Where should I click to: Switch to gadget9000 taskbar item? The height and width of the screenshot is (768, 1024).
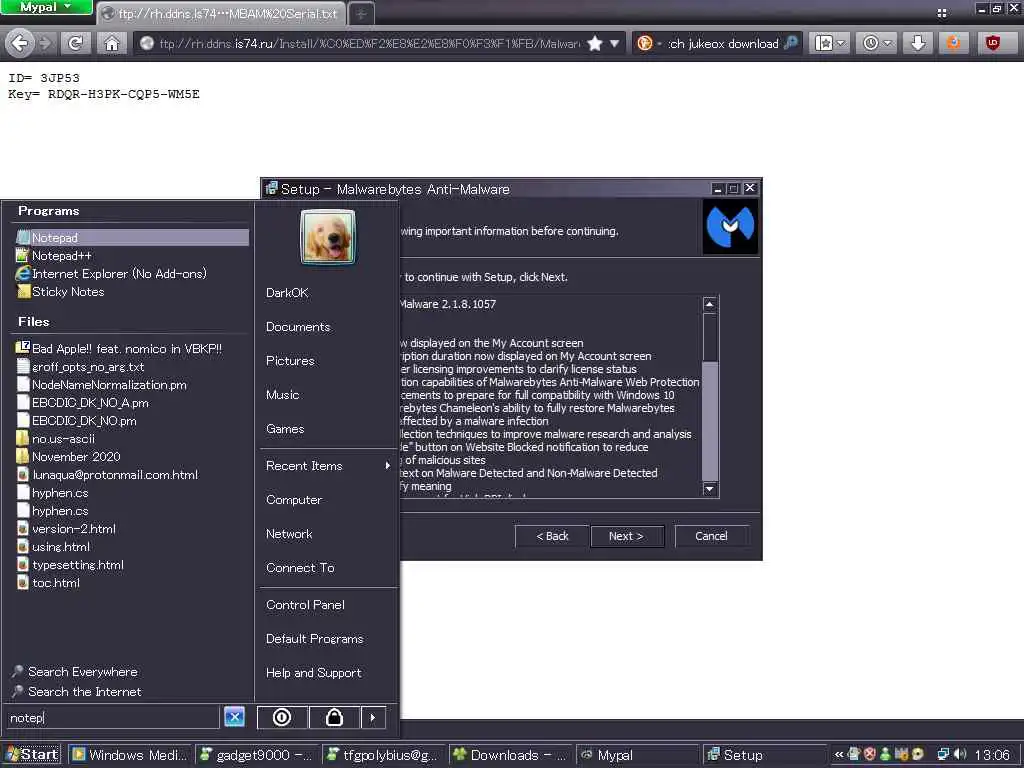point(257,755)
